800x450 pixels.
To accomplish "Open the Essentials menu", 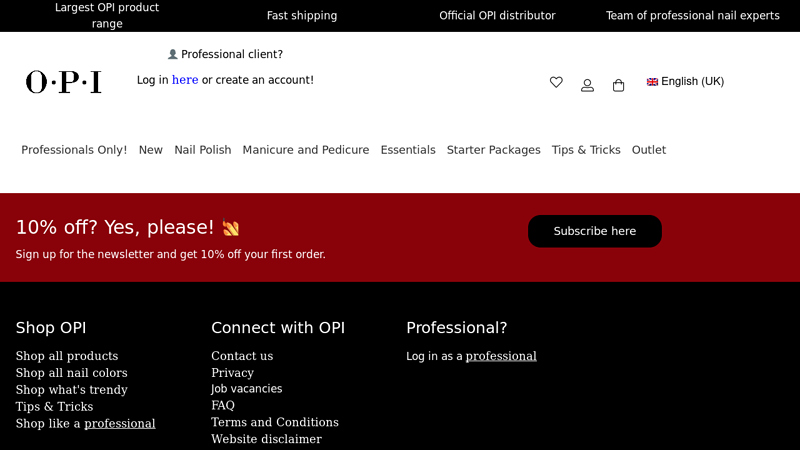I will (408, 150).
